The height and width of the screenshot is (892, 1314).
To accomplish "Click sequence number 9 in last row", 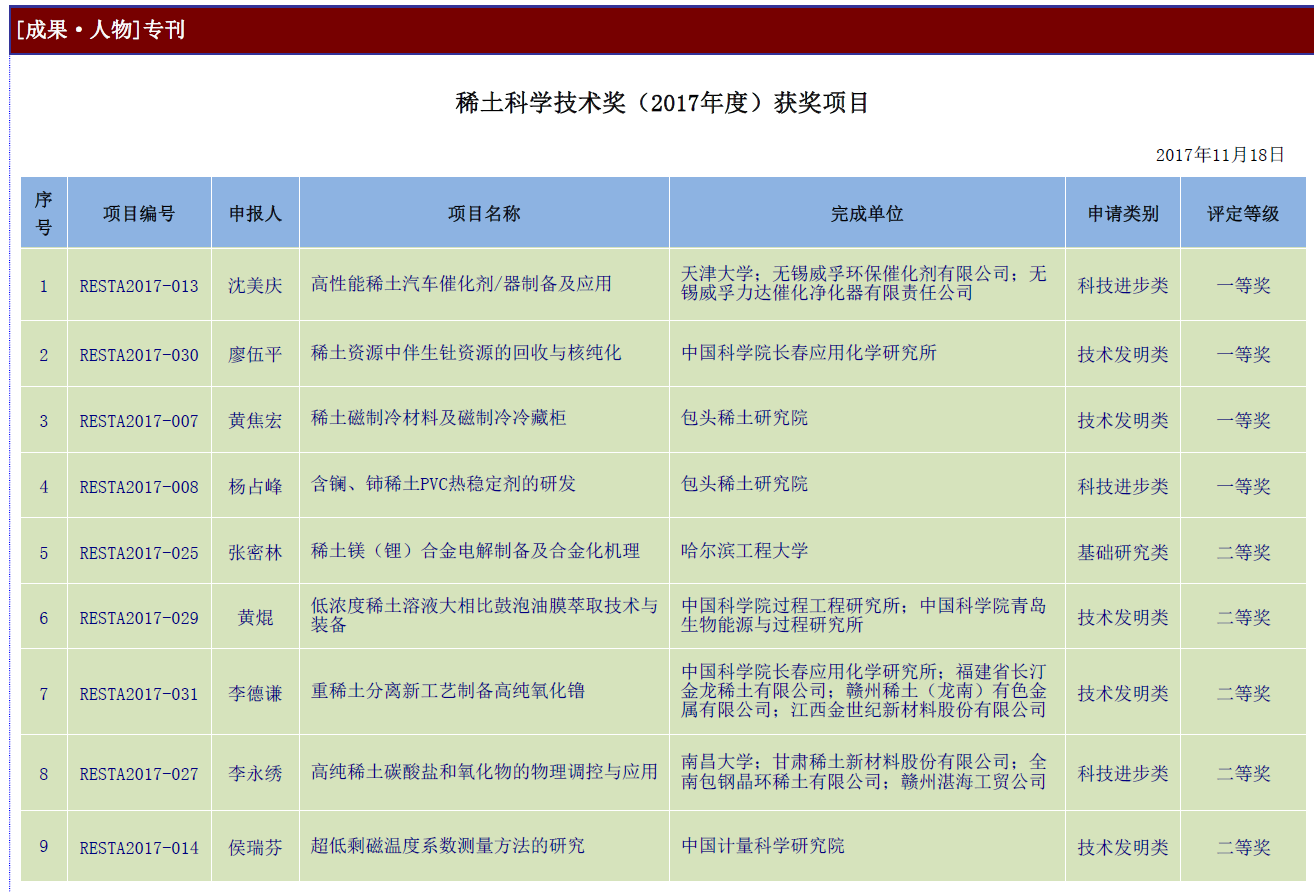I will [x=44, y=846].
